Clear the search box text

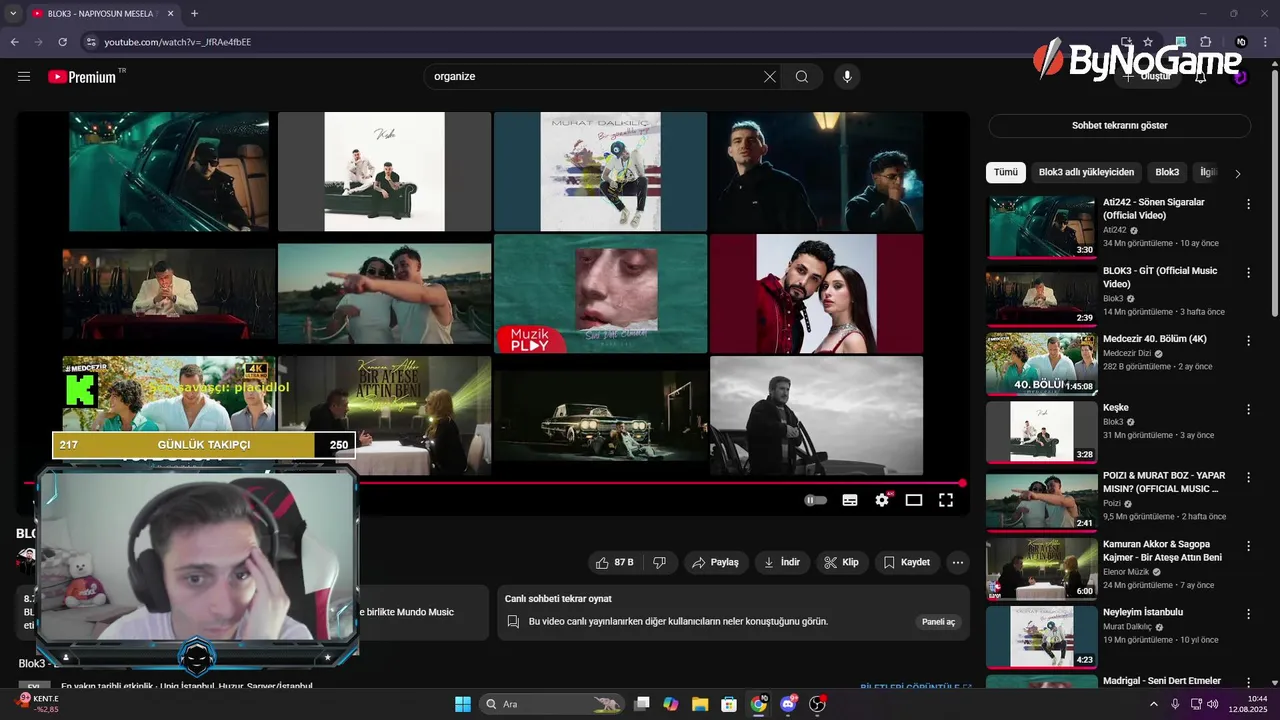[x=769, y=77]
